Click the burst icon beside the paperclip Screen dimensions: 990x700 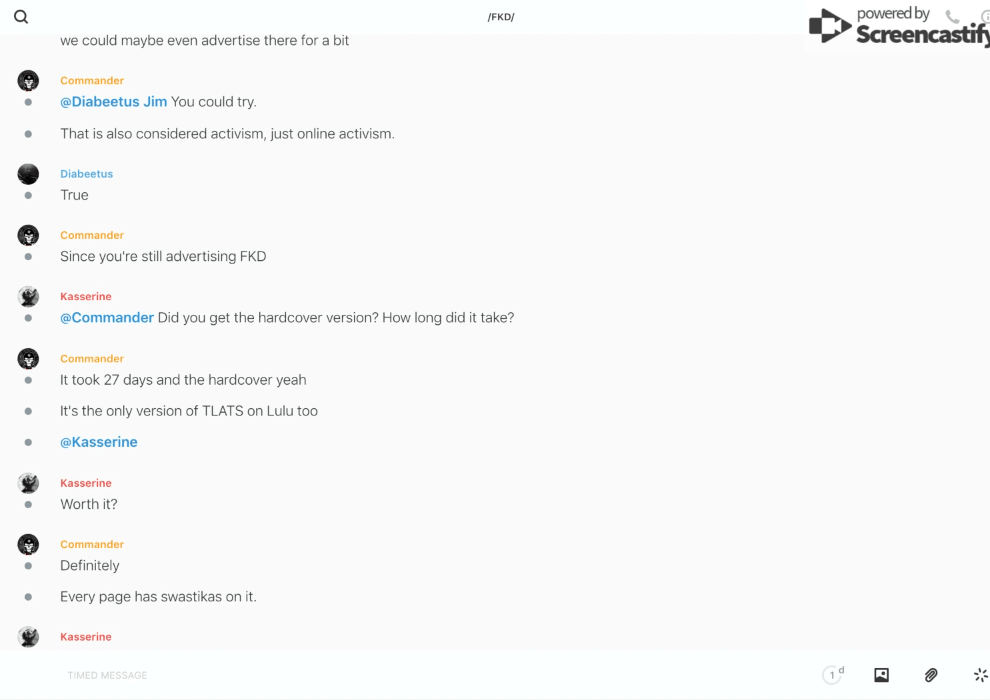980,675
